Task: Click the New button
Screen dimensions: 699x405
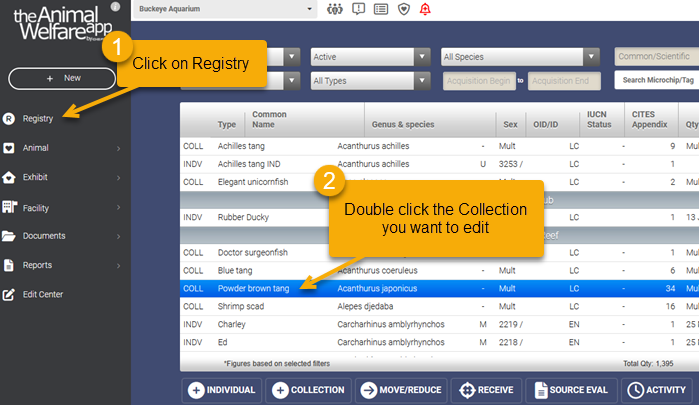Action: 62,79
